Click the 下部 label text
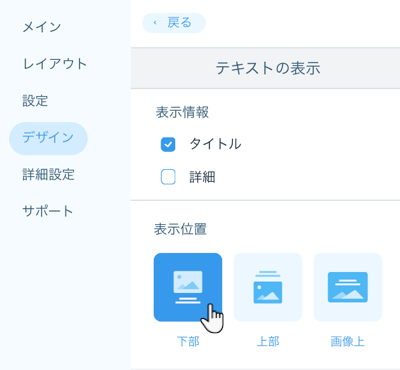 pos(188,341)
